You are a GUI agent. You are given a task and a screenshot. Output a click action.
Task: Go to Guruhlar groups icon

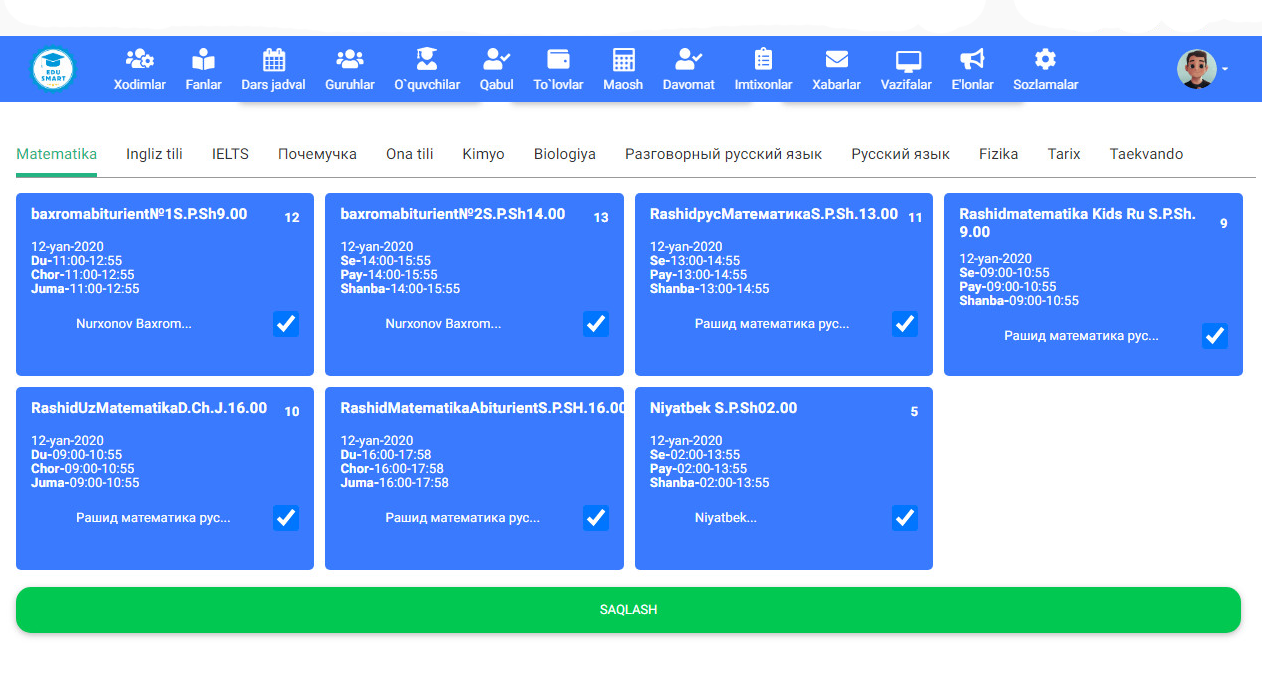pyautogui.click(x=349, y=59)
